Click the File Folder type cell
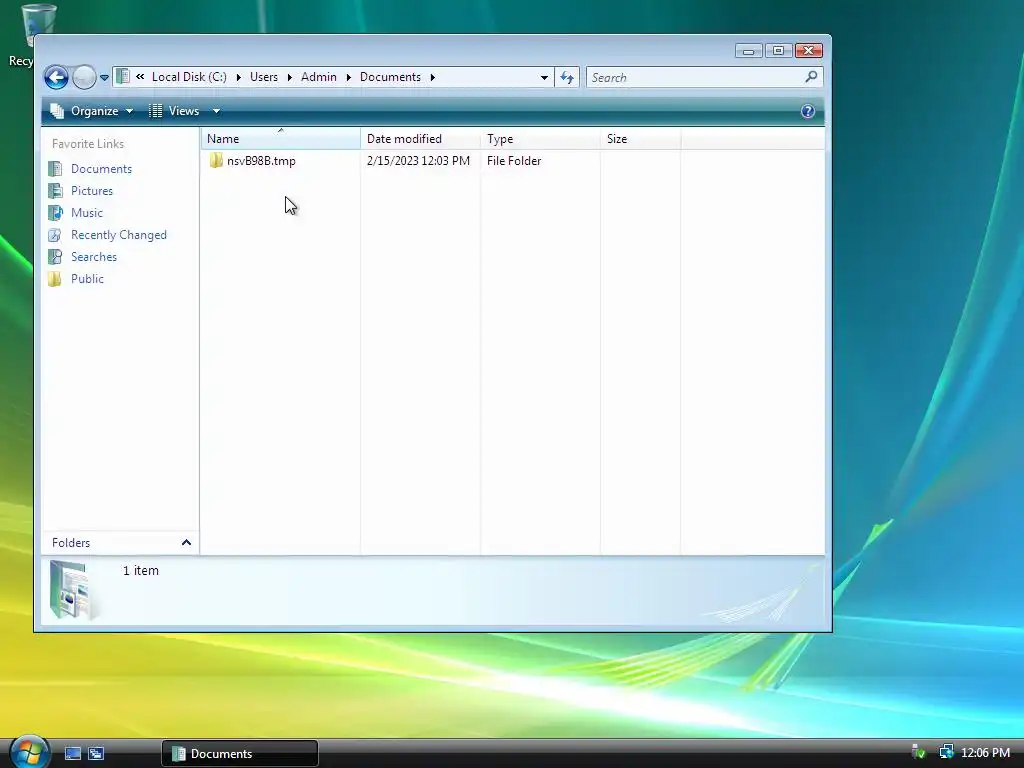Image resolution: width=1024 pixels, height=768 pixels. [514, 161]
